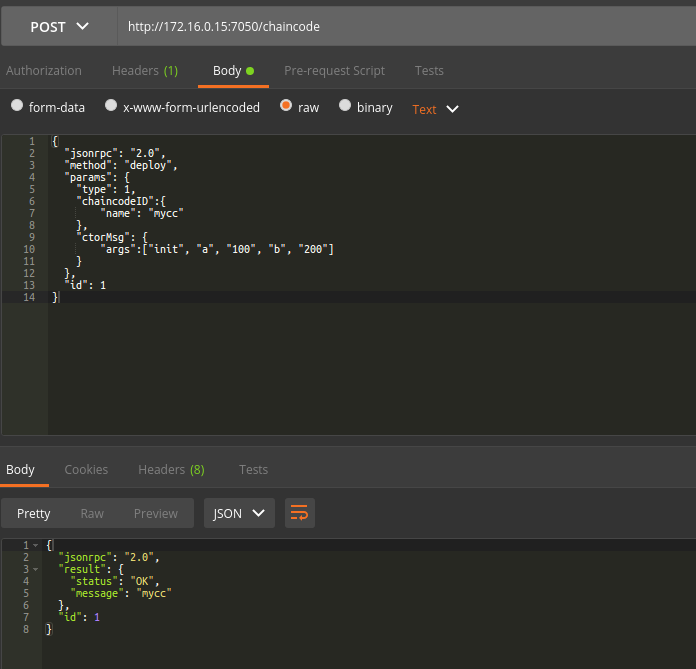696x669 pixels.
Task: Click the "chaincodeID" line in request body
Action: point(121,201)
